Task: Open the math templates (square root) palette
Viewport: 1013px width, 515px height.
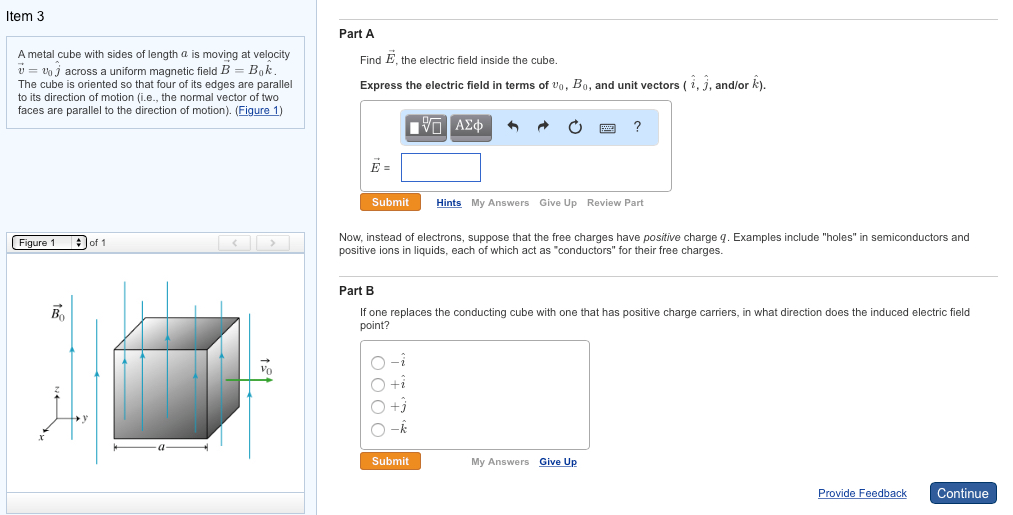Action: (426, 127)
